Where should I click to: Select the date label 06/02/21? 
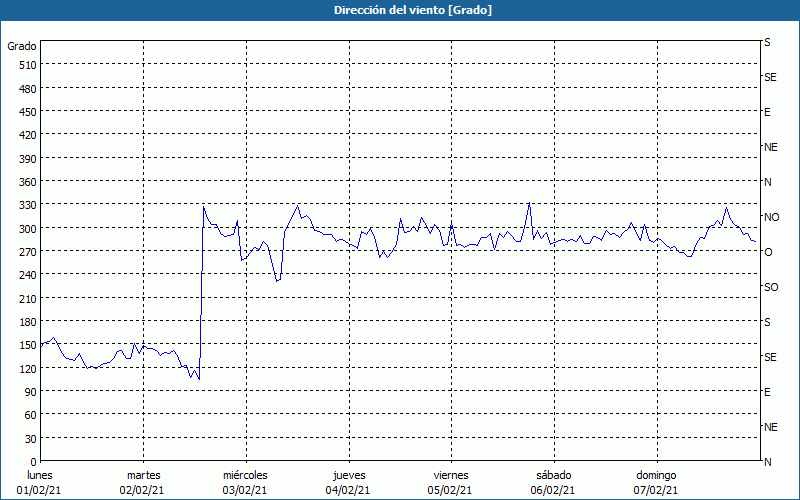(x=553, y=490)
